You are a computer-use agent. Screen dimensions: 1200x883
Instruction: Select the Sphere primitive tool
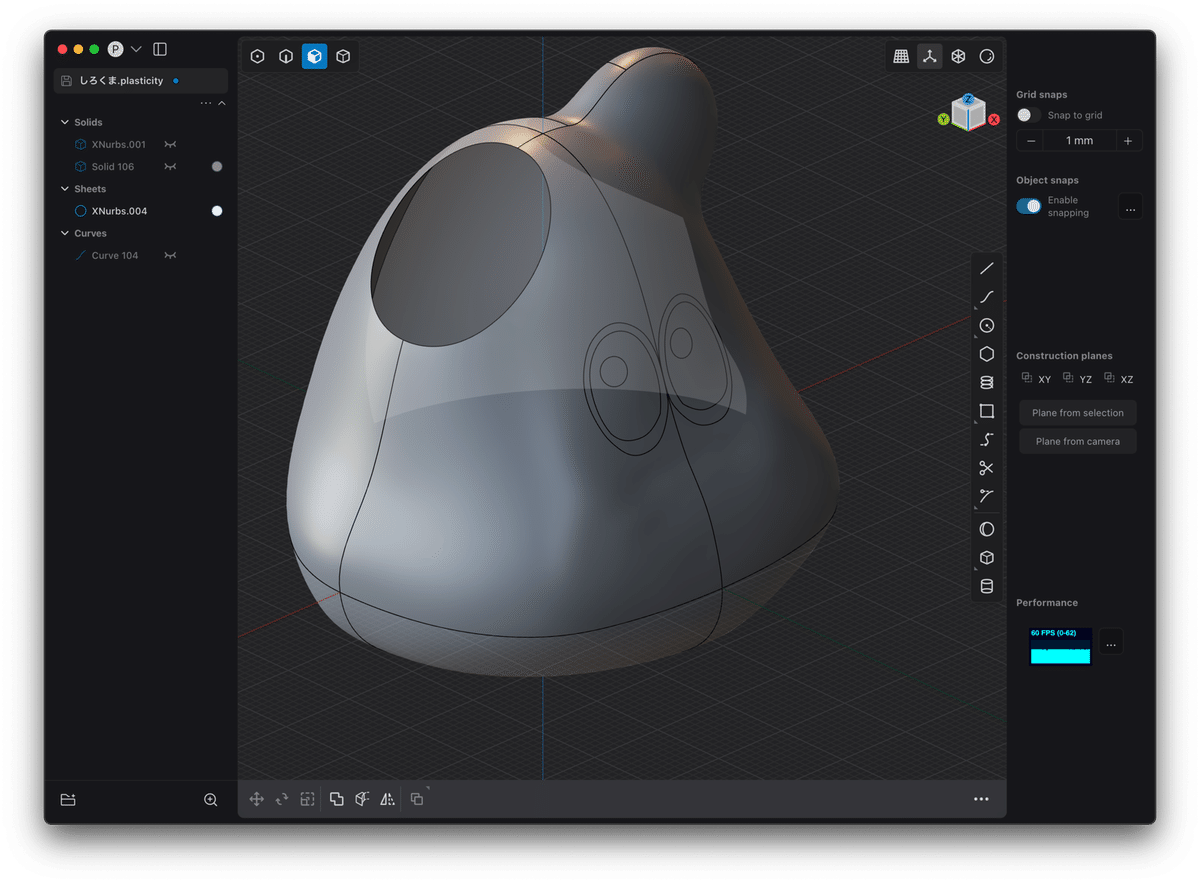[987, 529]
